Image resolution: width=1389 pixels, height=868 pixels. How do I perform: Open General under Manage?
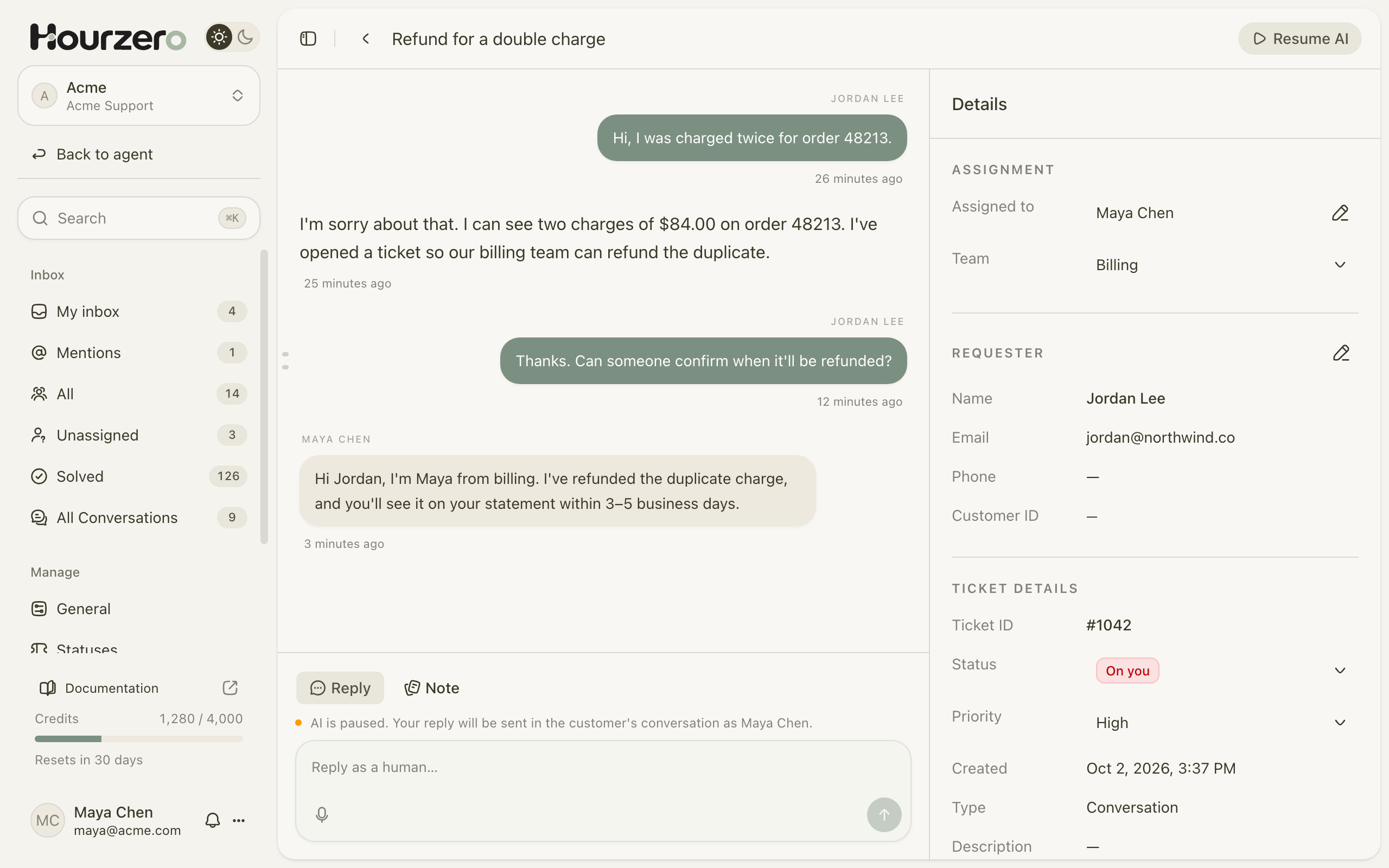pos(139,609)
